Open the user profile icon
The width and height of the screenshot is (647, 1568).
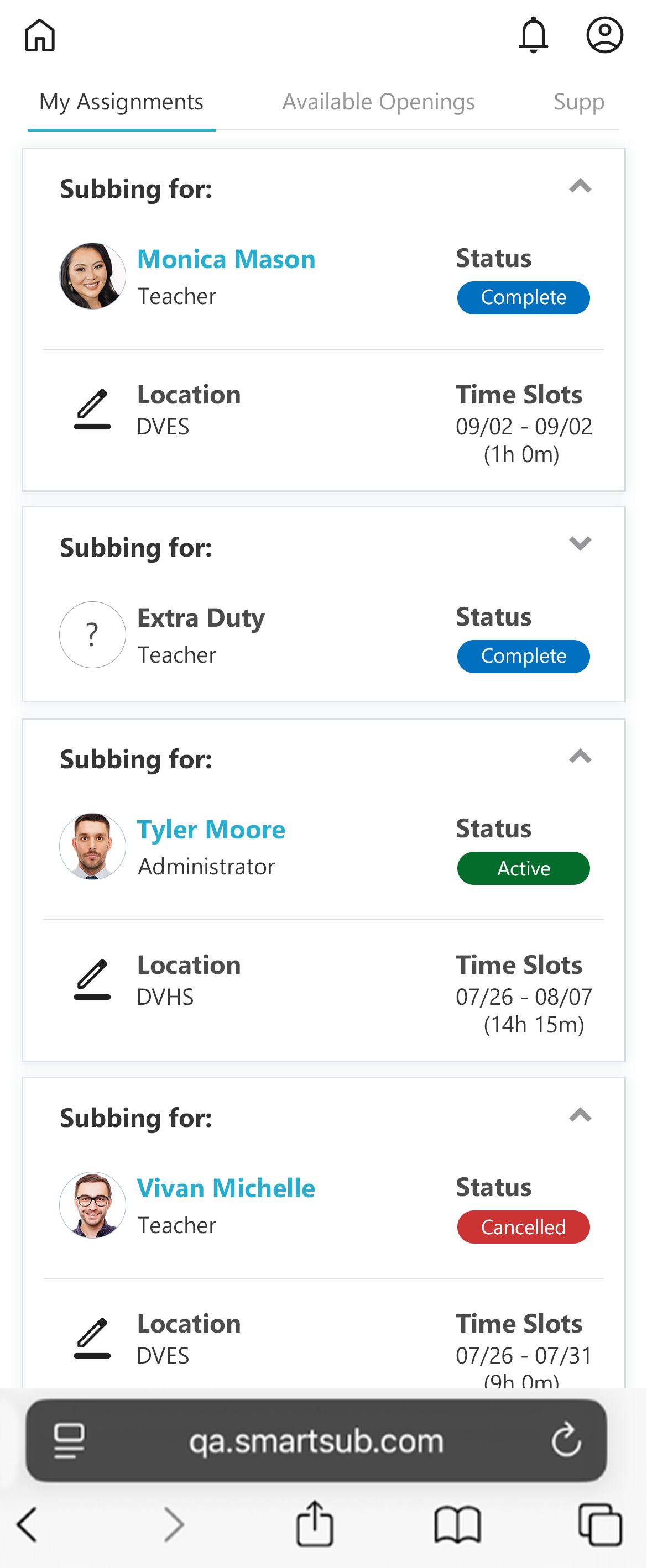click(x=604, y=35)
